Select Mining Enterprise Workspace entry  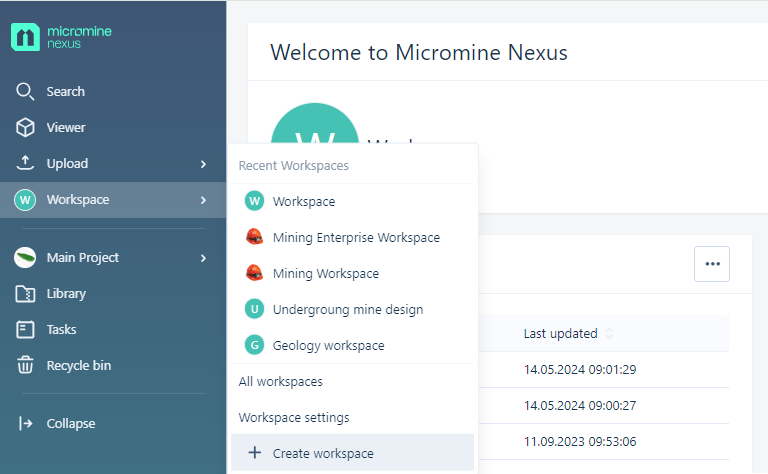click(352, 237)
